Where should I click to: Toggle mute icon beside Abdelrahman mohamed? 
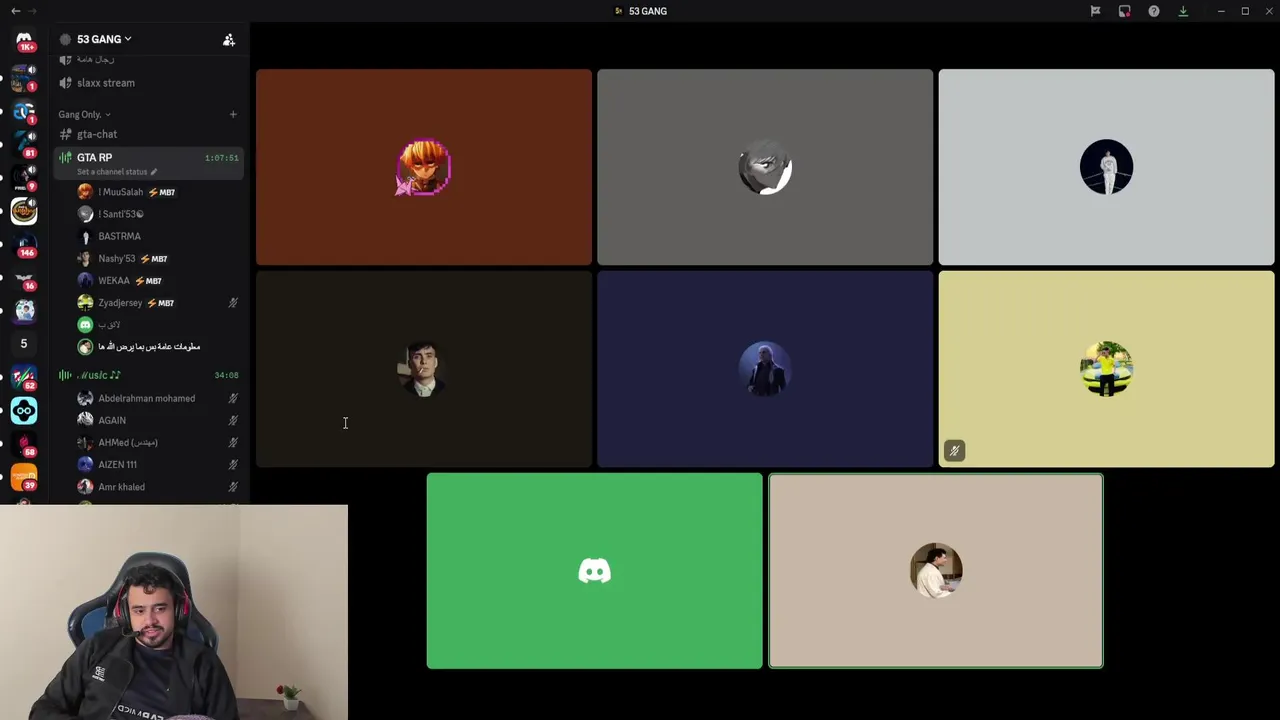[x=233, y=398]
